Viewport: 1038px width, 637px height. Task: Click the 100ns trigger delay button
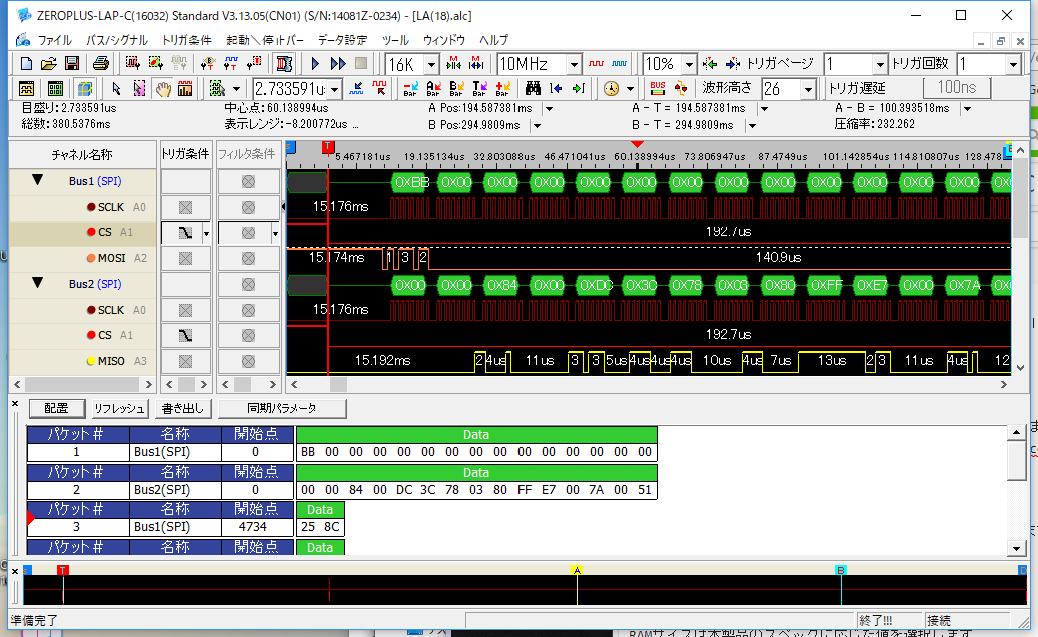pyautogui.click(x=957, y=87)
